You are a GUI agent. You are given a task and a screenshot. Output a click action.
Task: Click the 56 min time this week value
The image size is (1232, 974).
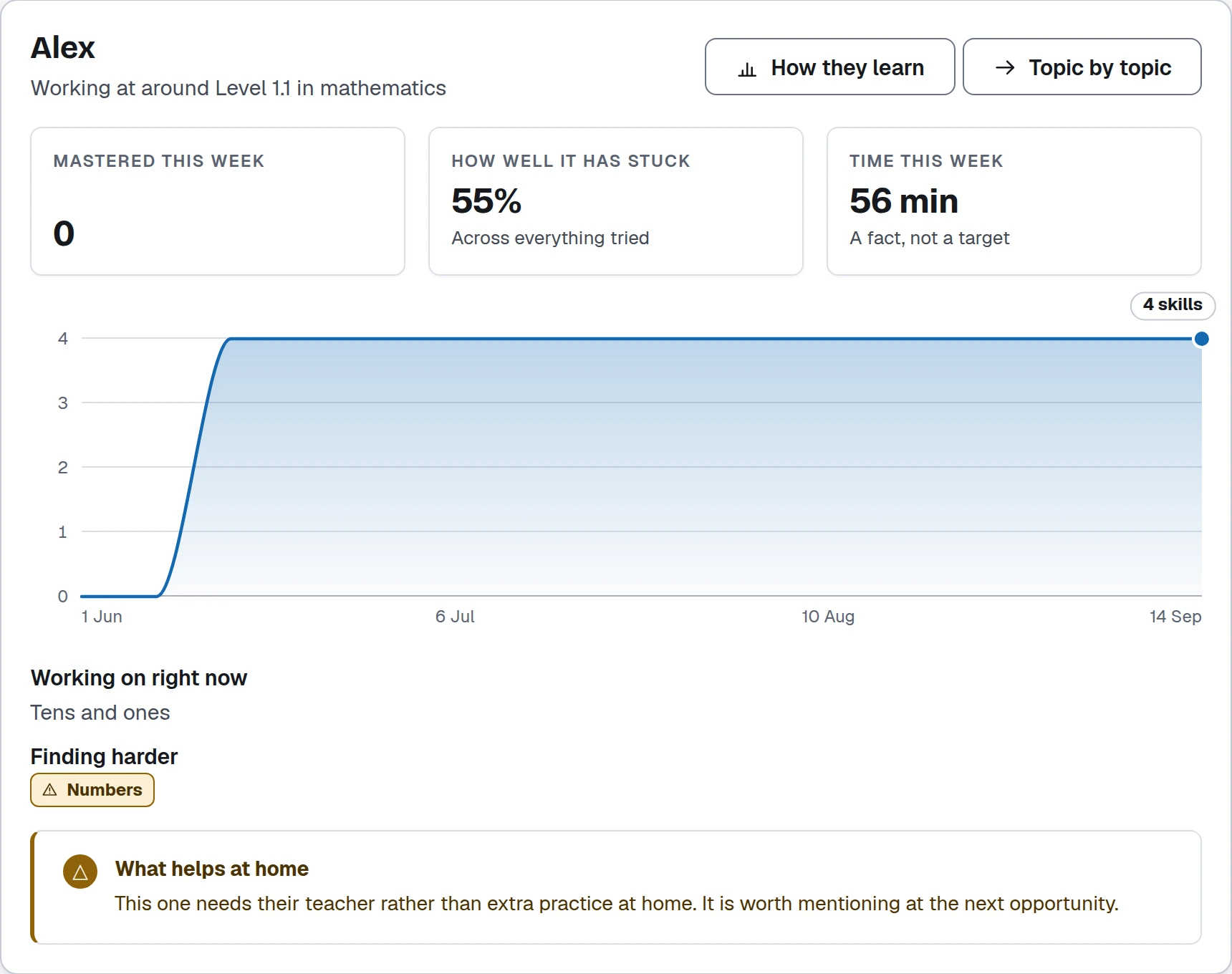[904, 201]
